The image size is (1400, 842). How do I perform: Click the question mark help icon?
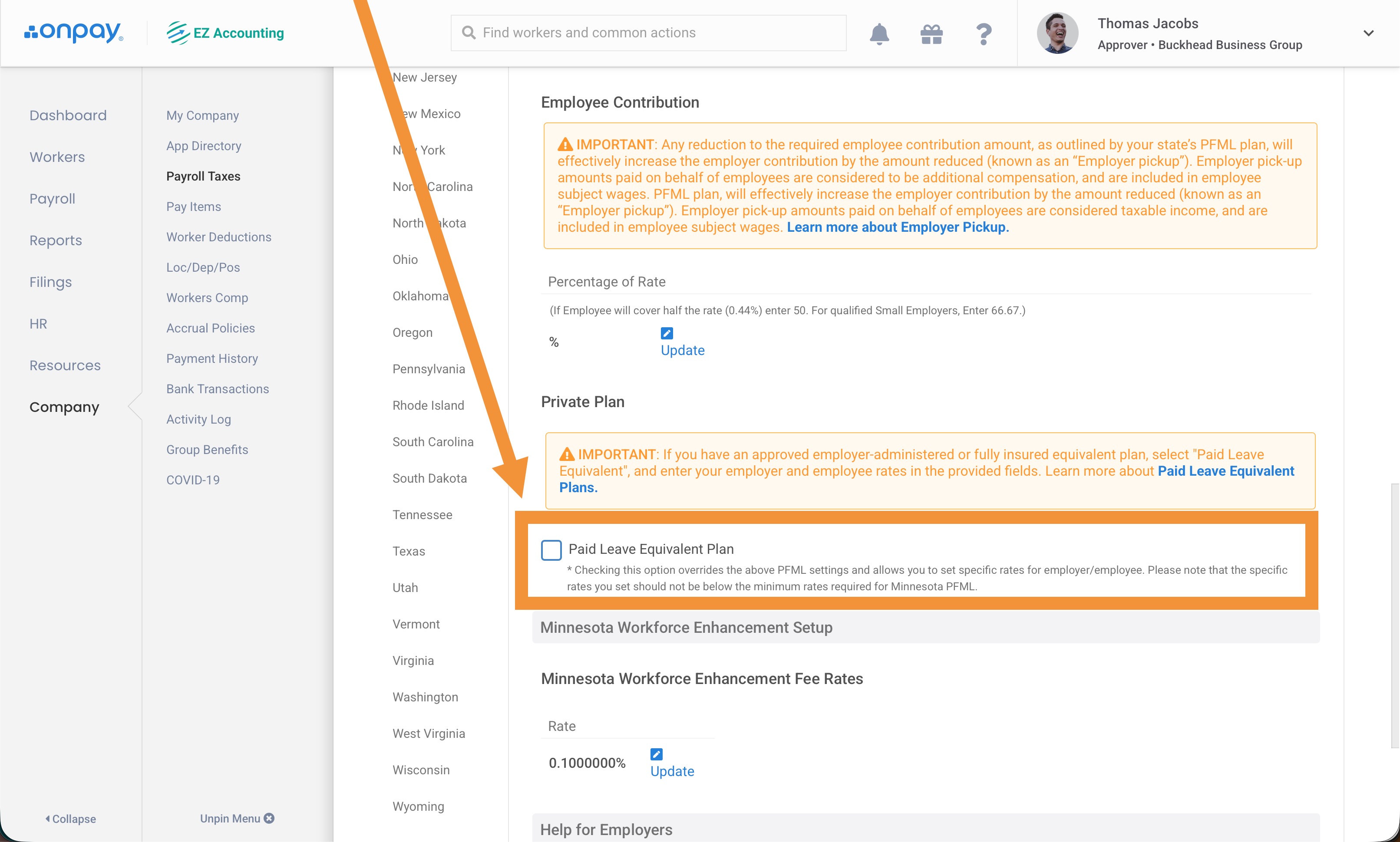(x=984, y=34)
